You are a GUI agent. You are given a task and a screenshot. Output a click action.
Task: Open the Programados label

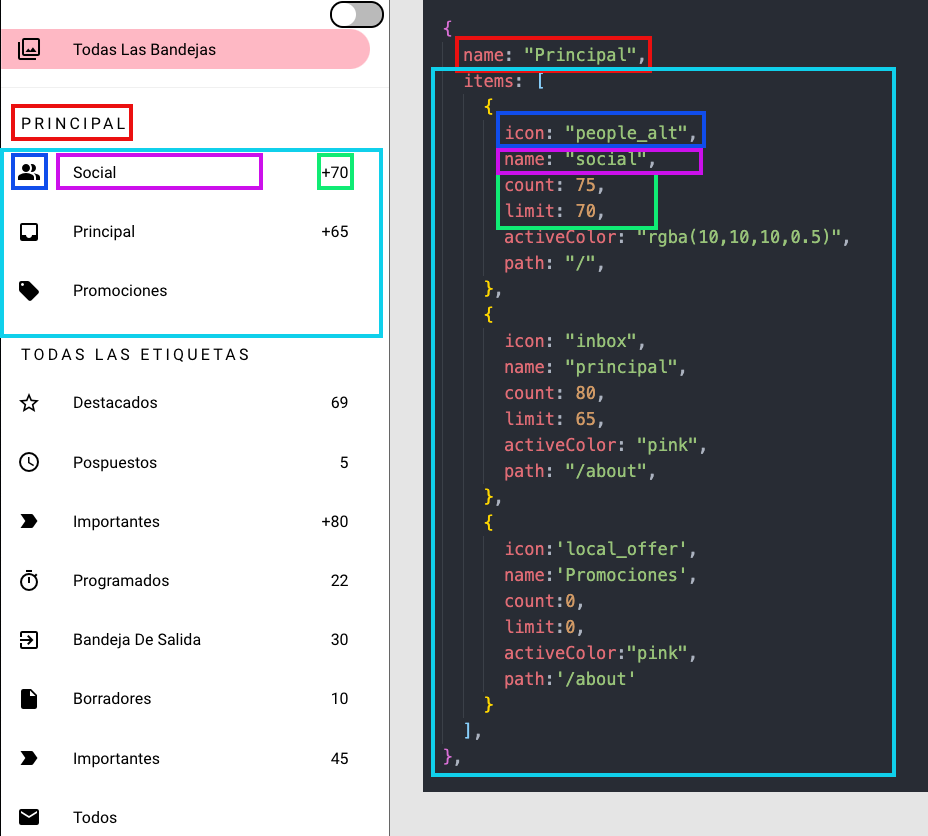point(121,581)
